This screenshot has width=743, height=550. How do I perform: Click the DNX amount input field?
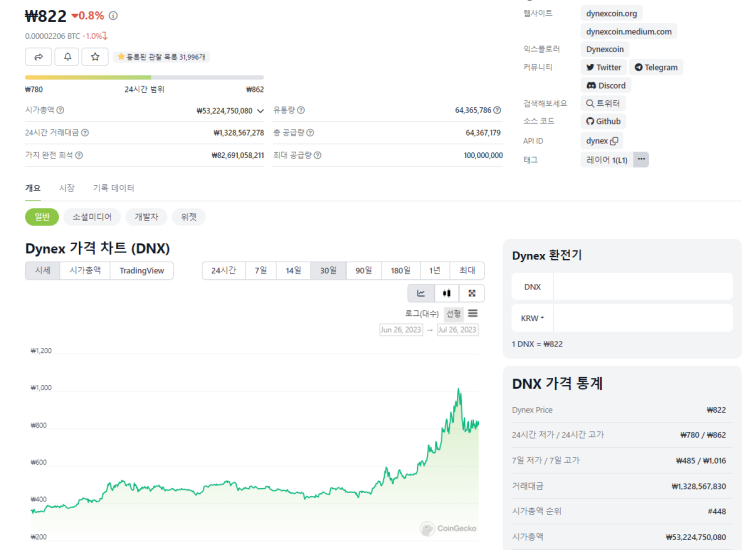tap(643, 287)
